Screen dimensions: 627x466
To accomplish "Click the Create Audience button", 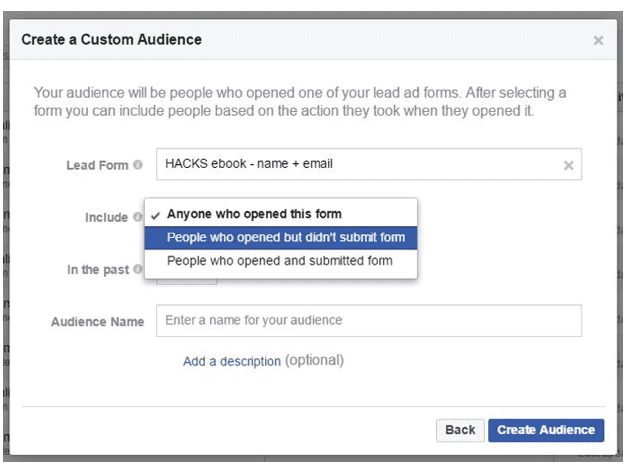I will click(546, 430).
